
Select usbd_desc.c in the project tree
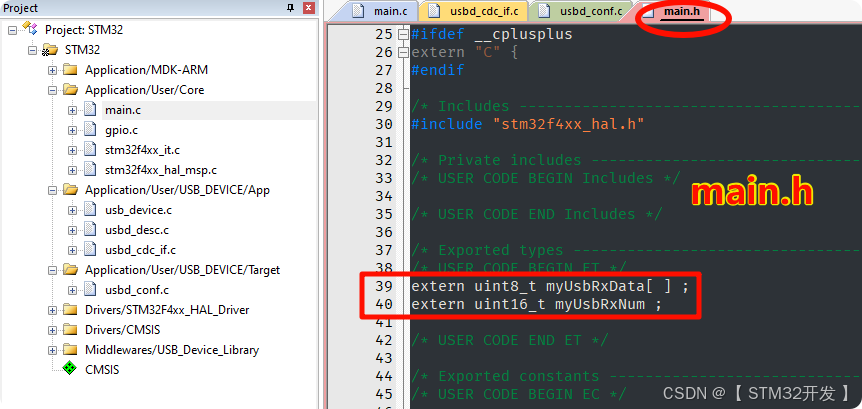pyautogui.click(x=137, y=230)
